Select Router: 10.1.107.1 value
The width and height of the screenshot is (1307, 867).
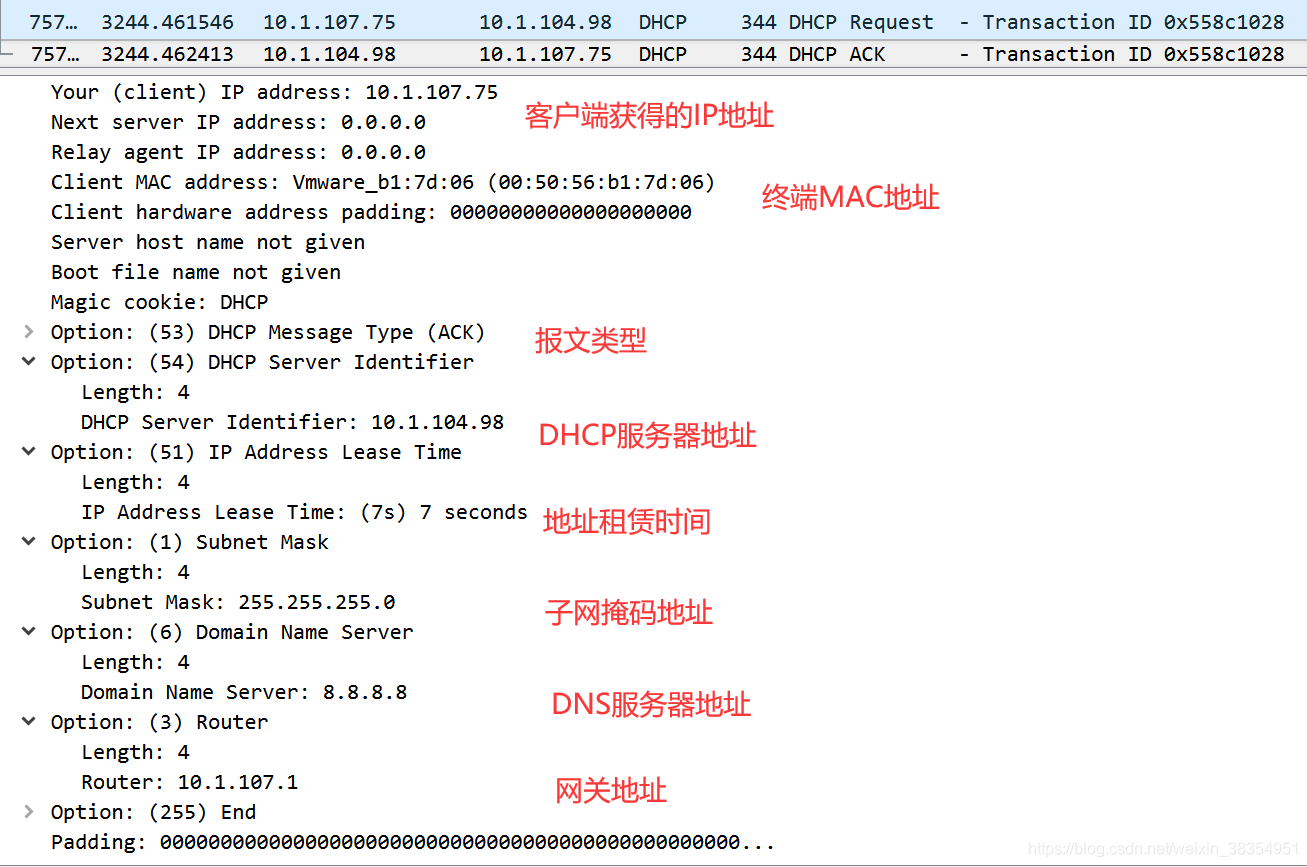pyautogui.click(x=190, y=782)
